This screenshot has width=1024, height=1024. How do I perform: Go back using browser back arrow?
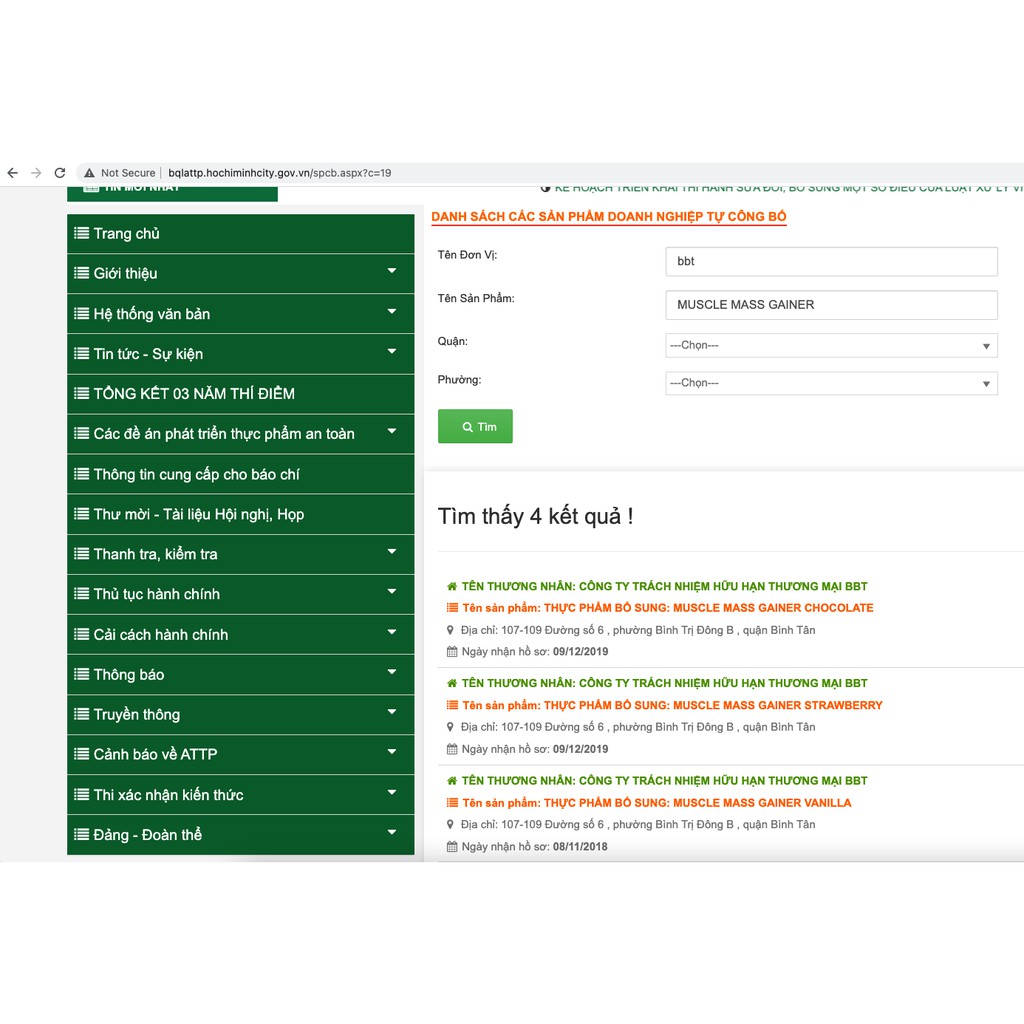pos(12,173)
